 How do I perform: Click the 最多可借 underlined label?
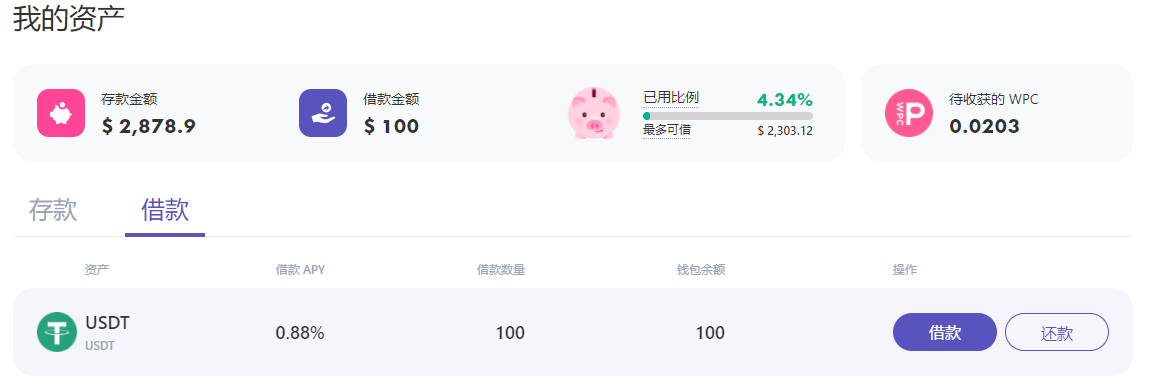point(667,130)
